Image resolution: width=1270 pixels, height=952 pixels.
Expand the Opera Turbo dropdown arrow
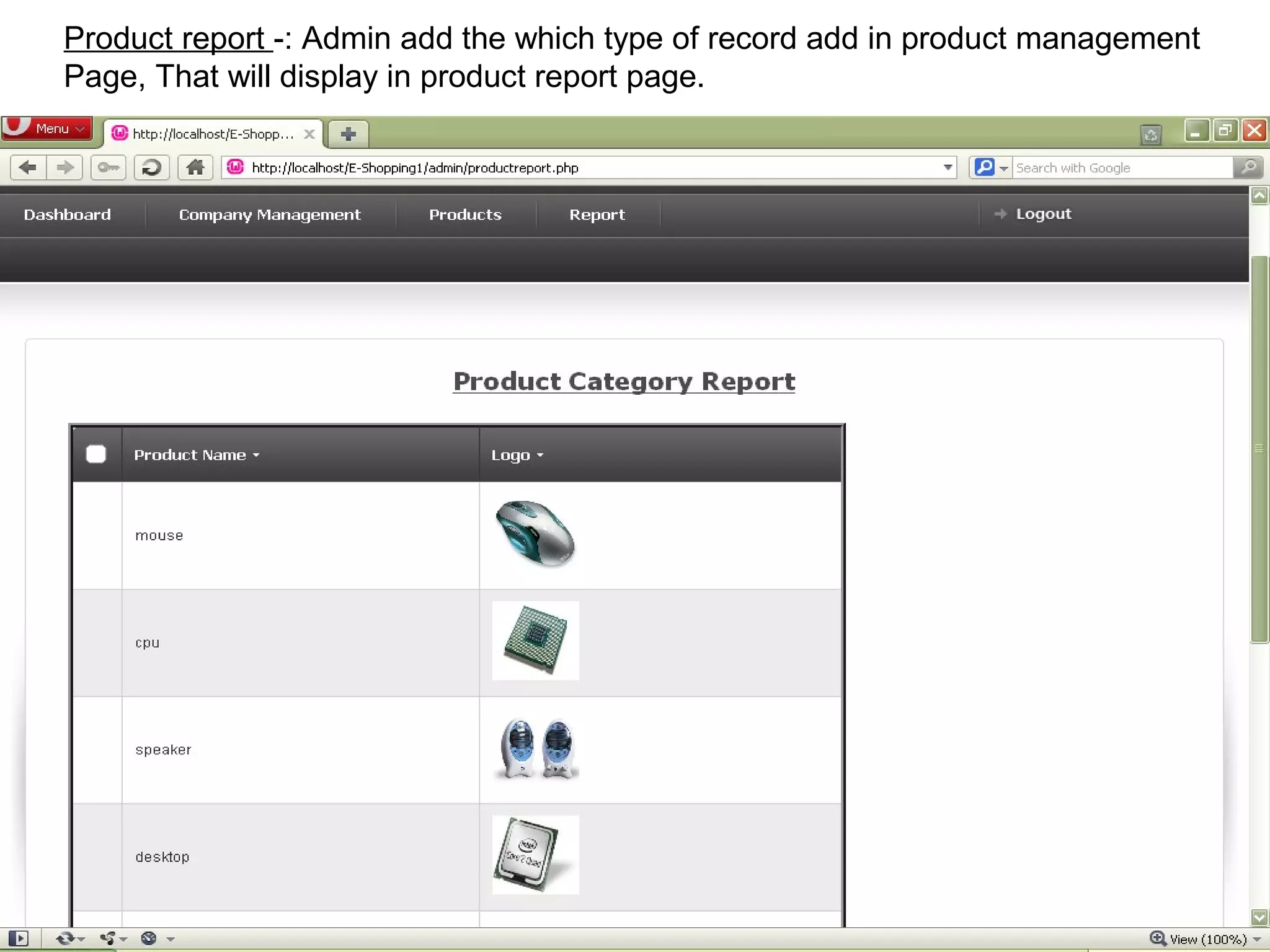[x=171, y=940]
